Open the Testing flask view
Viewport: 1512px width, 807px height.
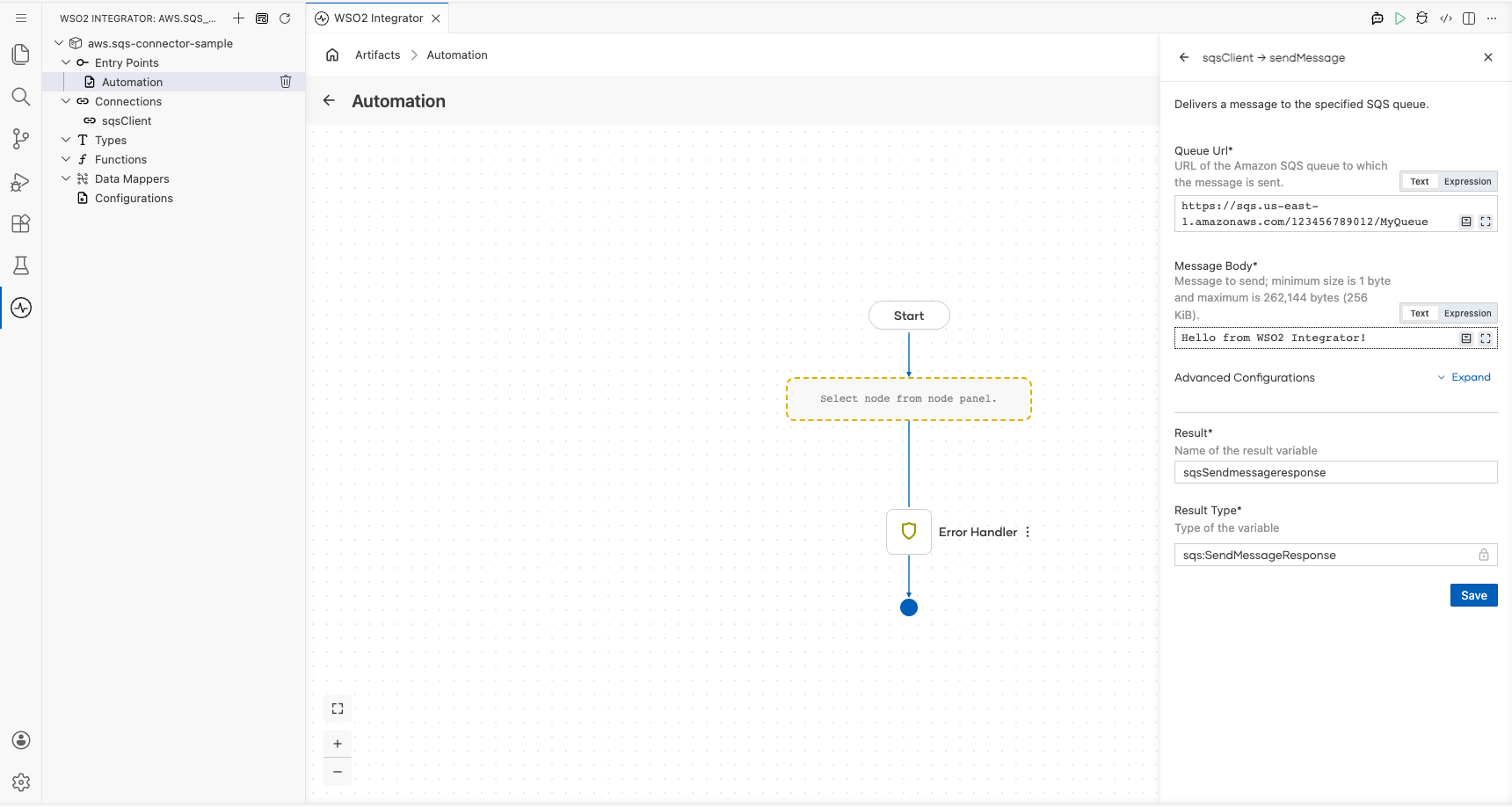pos(21,265)
